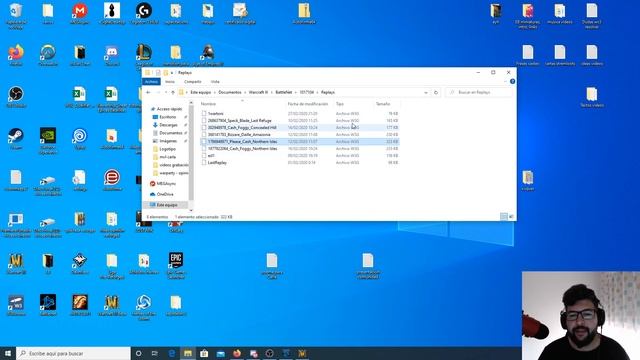
Task: Switch to Warcraft III on the taskbar
Action: coord(302,353)
